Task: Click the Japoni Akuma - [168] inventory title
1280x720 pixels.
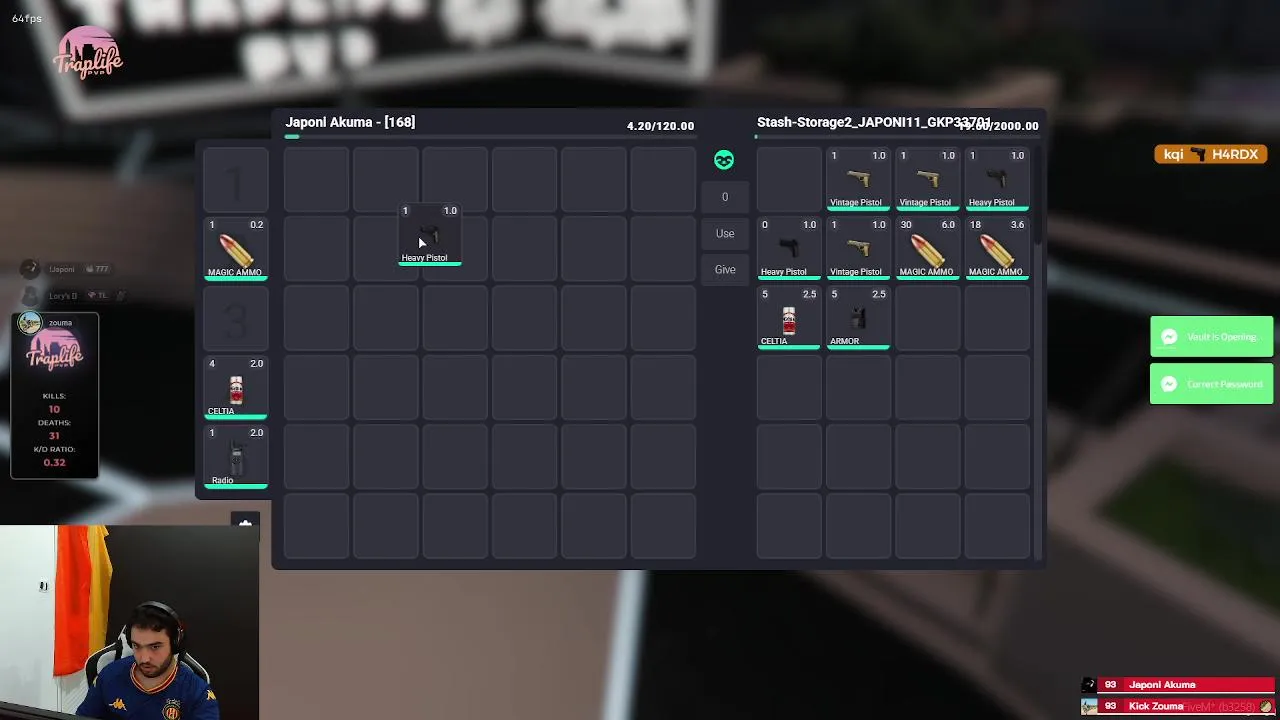Action: point(350,122)
